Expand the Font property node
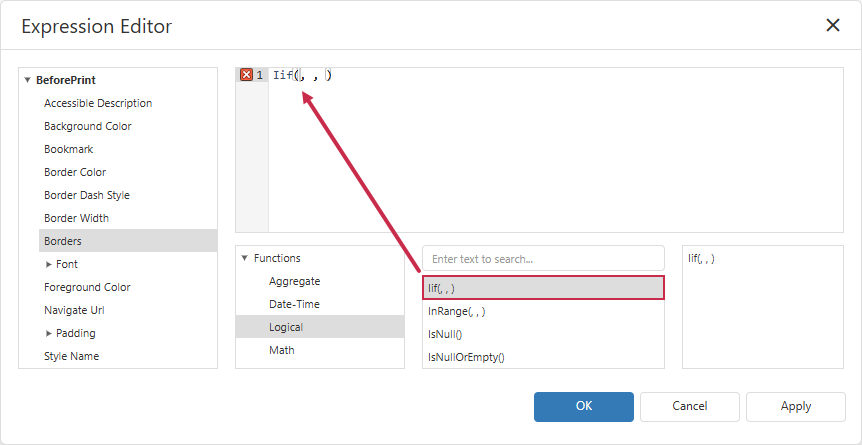The height and width of the screenshot is (445, 862). click(49, 265)
